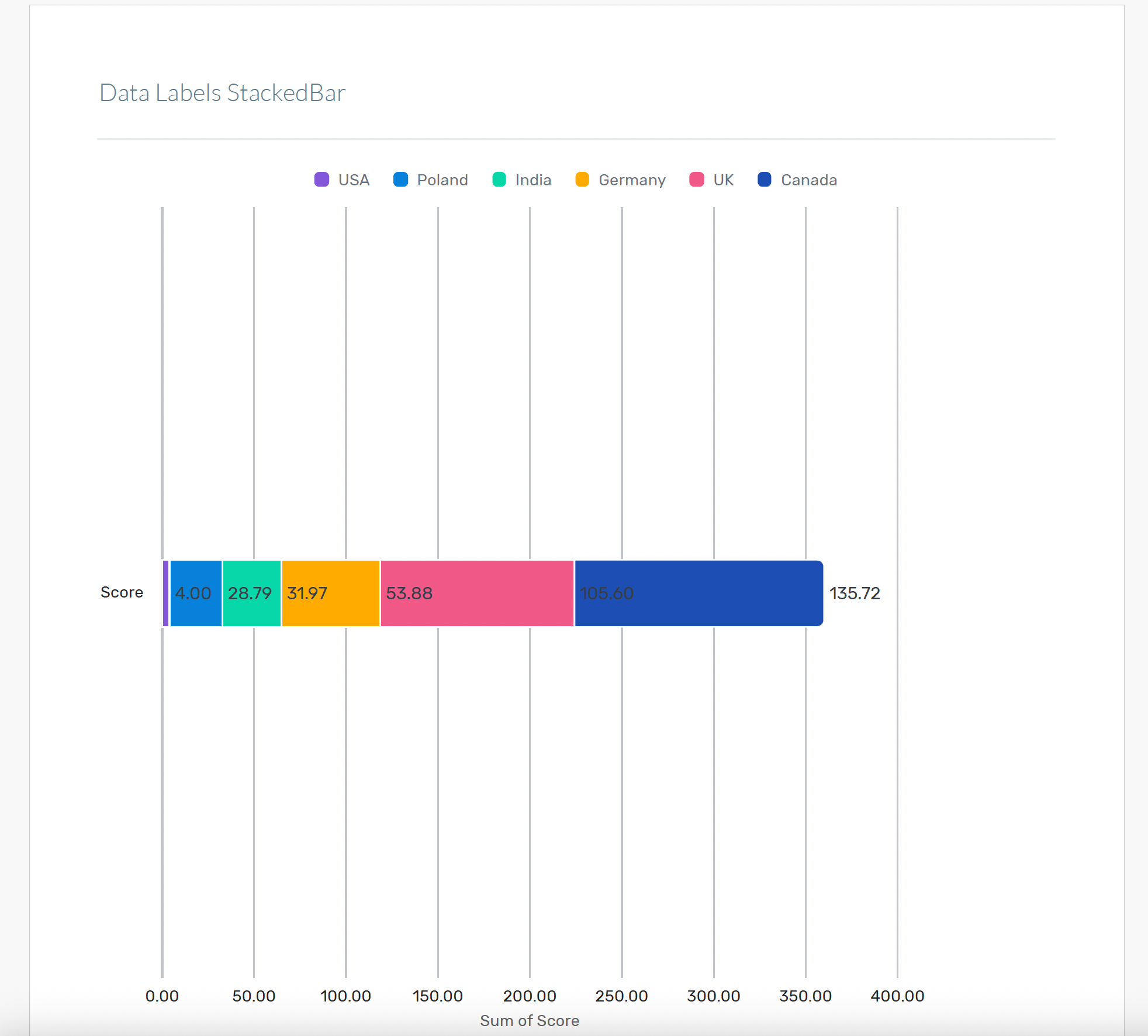Click the Poland blue legend swatch
Screen dimensions: 1148x1036
(400, 179)
